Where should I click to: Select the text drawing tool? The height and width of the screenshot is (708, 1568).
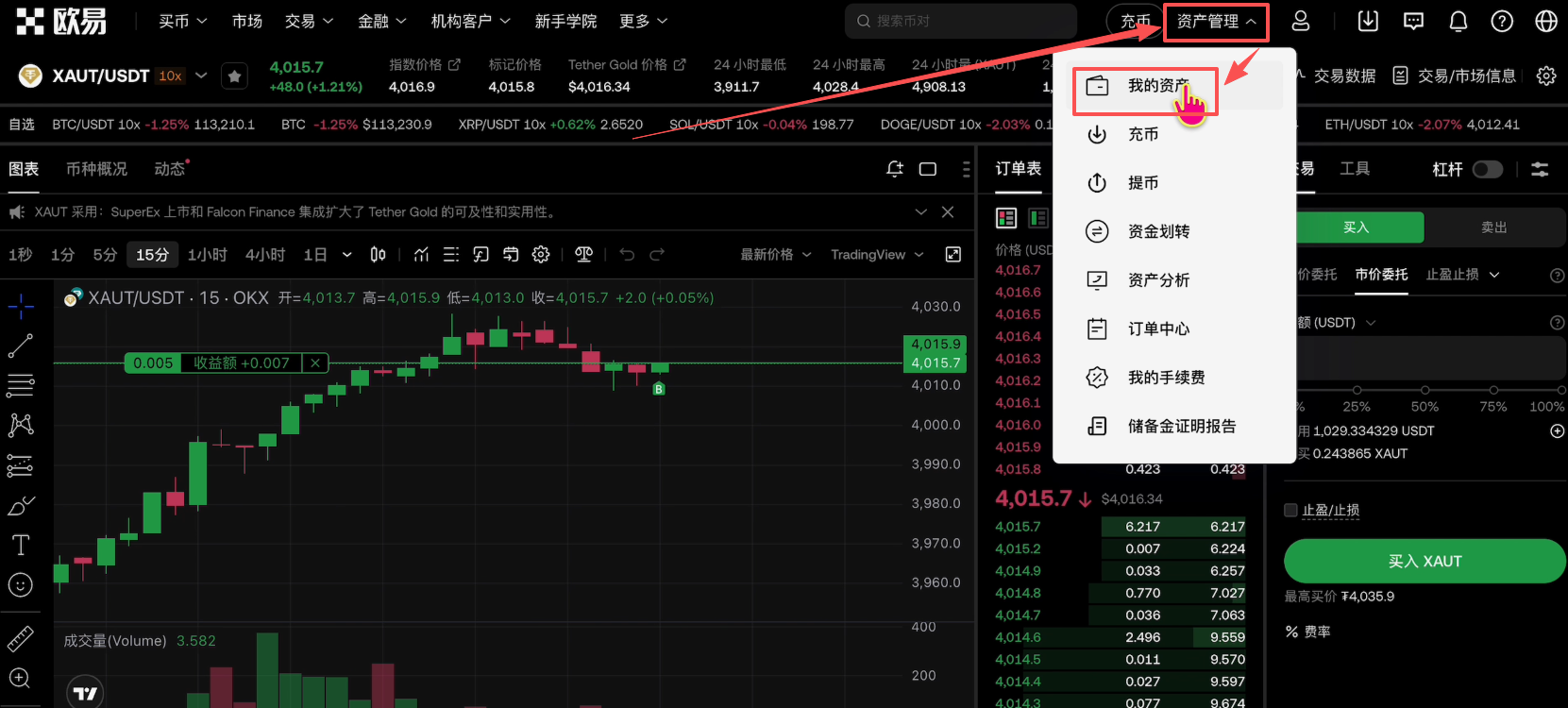(20, 545)
